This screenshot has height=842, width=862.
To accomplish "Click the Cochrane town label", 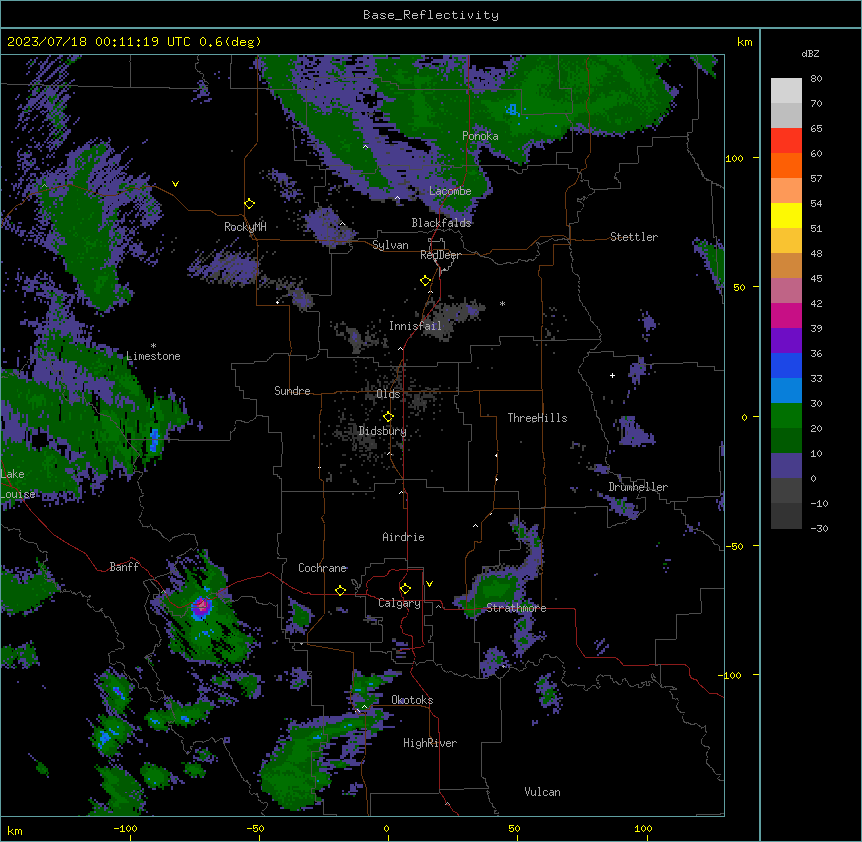I will coord(323,568).
